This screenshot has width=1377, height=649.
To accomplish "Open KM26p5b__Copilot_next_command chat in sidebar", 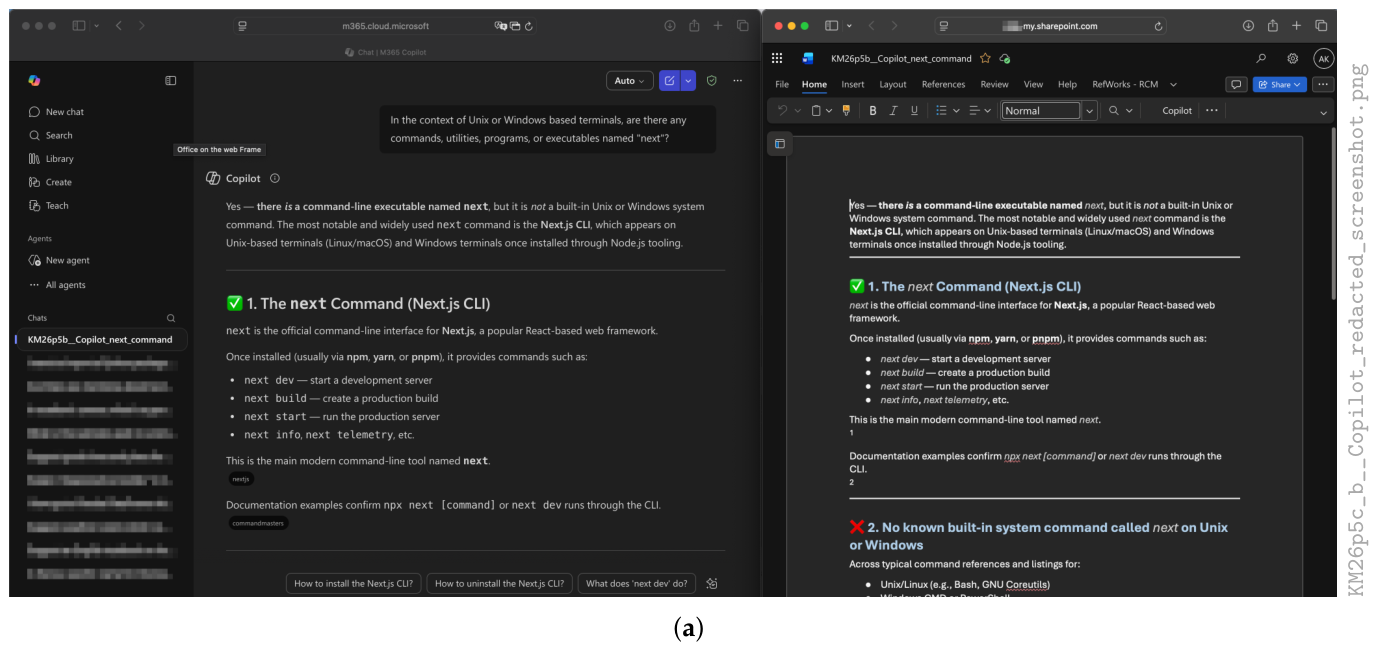I will (100, 340).
